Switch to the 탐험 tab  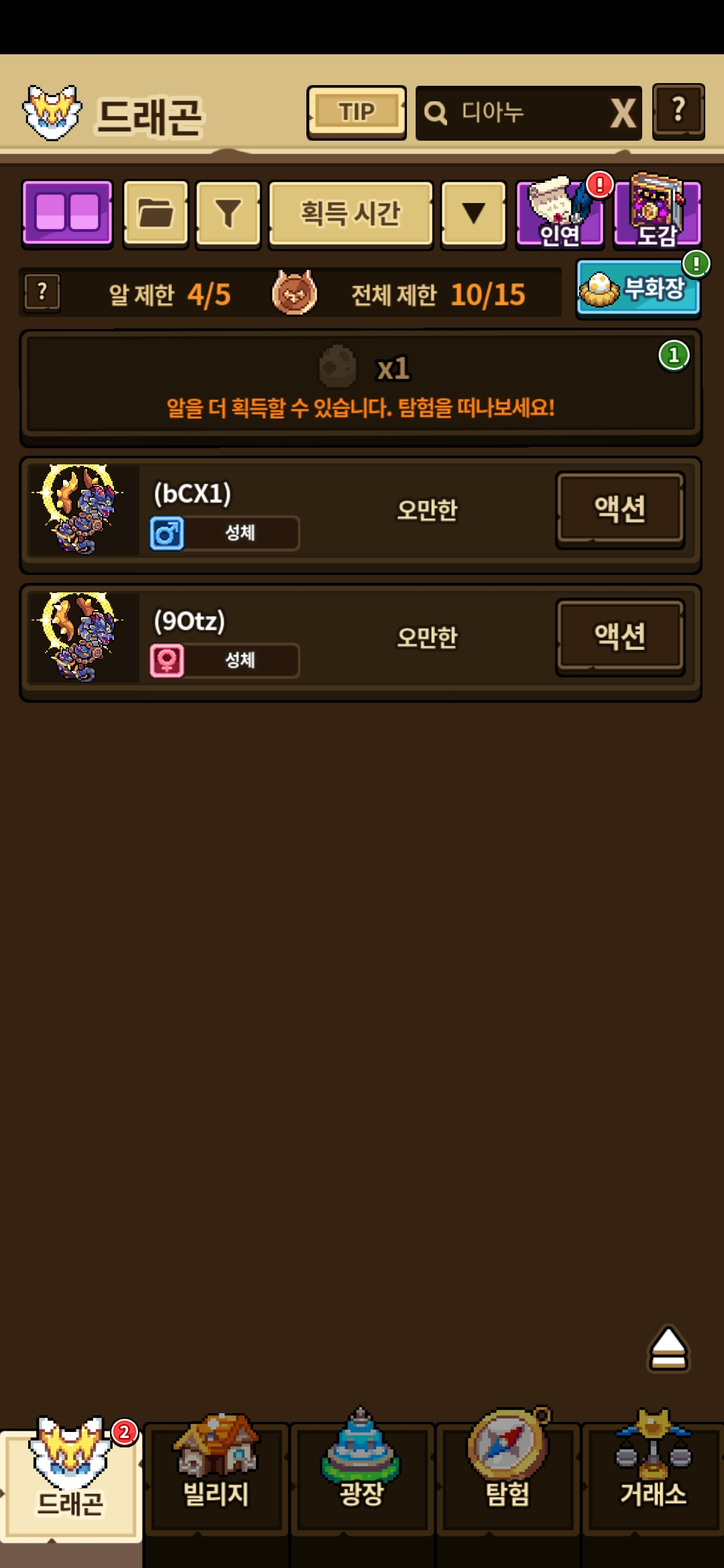tap(508, 1469)
